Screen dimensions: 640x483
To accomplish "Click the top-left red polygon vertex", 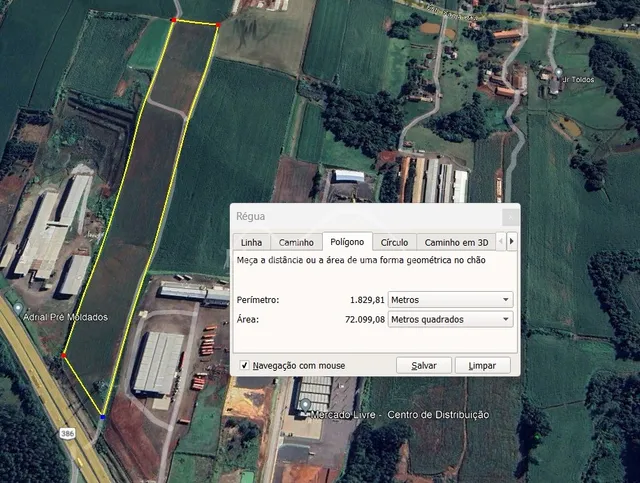I will click(x=174, y=20).
